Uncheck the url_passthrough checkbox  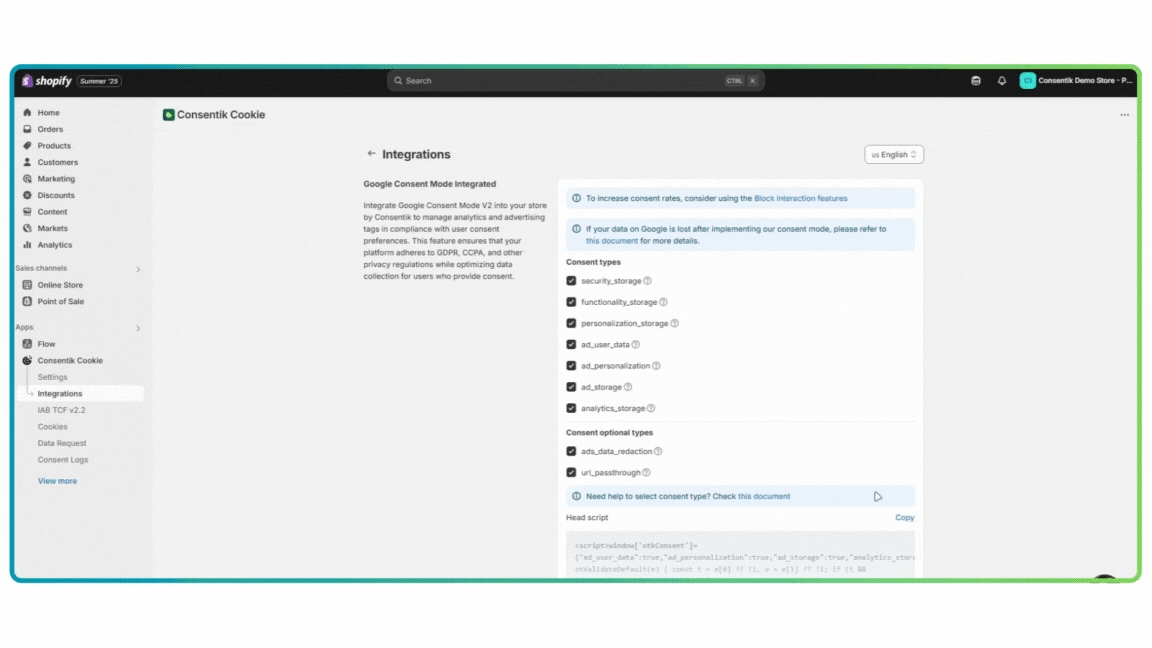tap(571, 472)
